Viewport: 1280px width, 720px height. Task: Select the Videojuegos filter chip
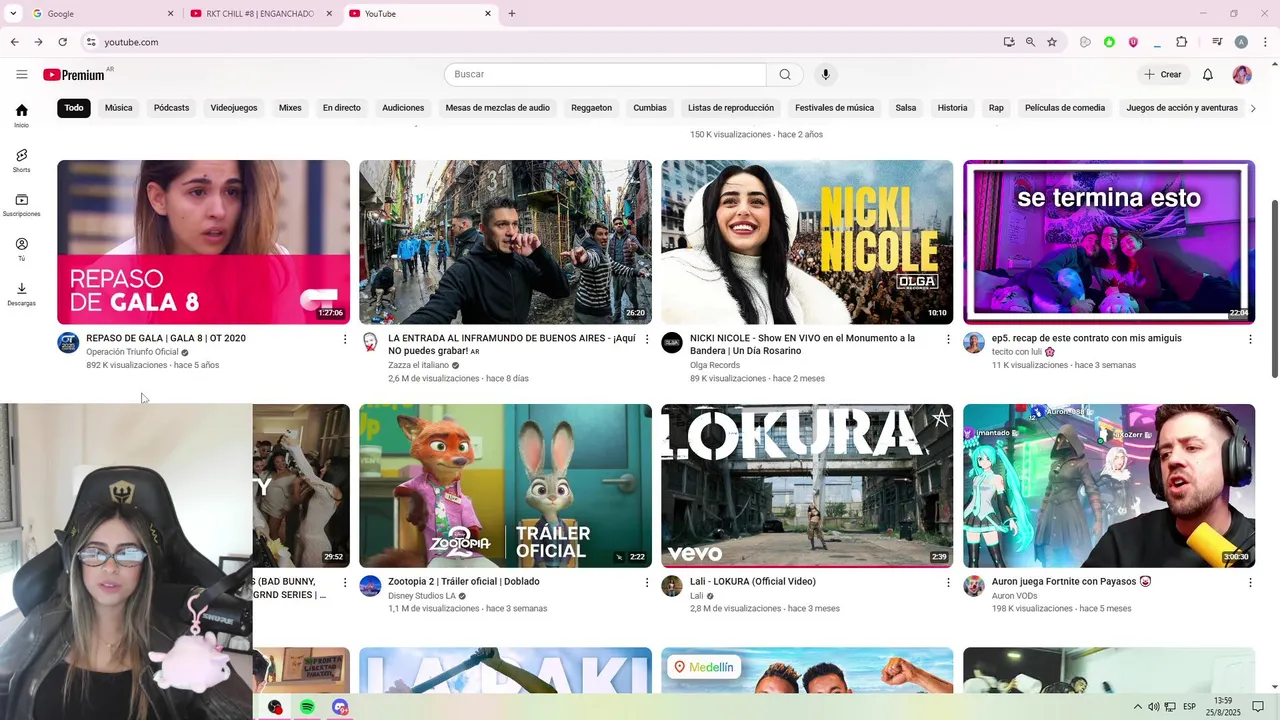(234, 108)
